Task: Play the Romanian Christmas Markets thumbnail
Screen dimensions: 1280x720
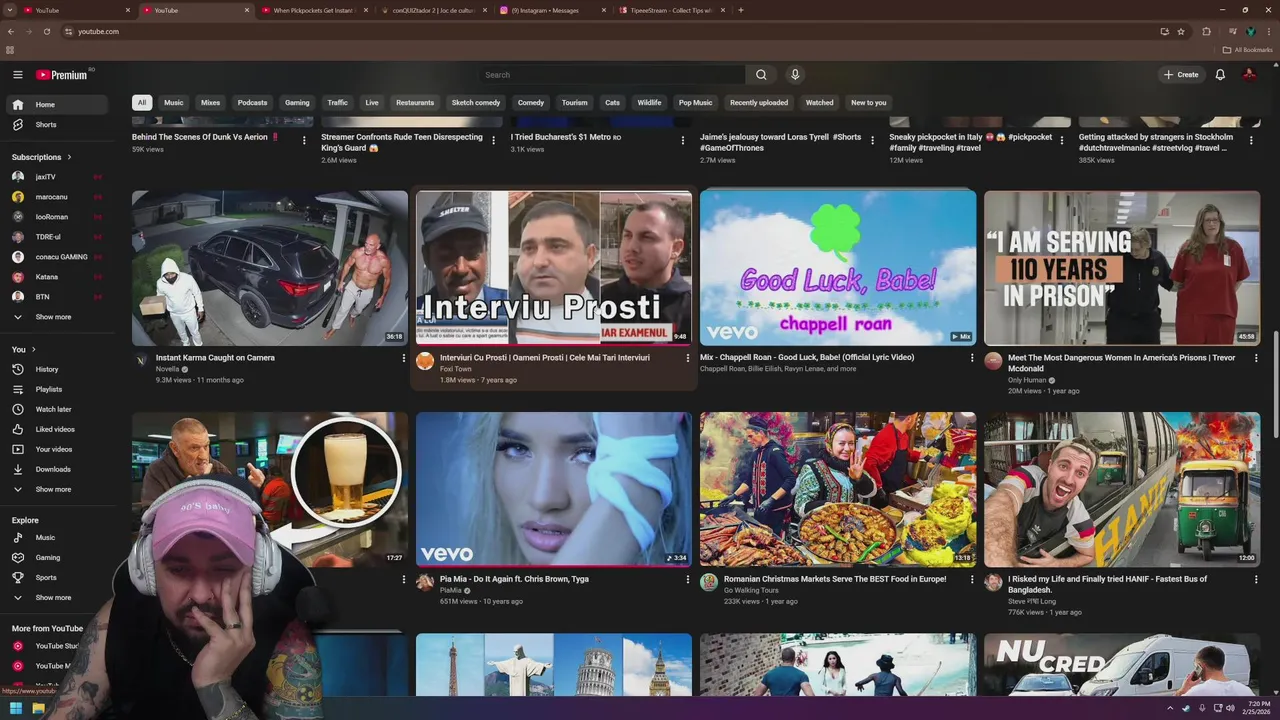Action: click(838, 489)
